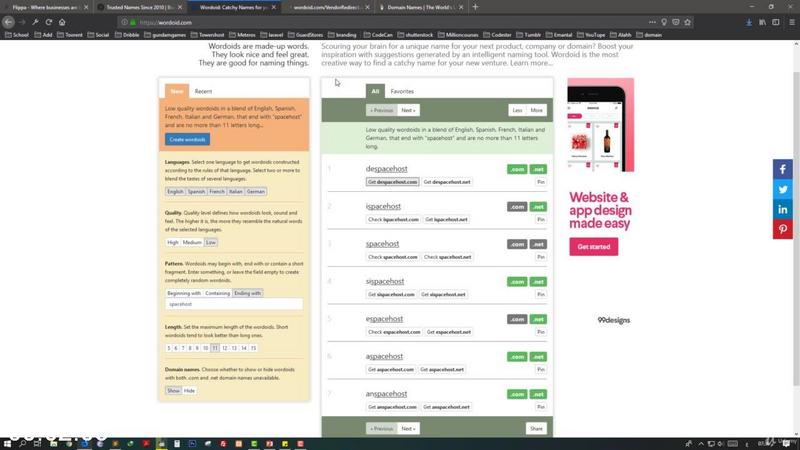Toggle the Spanish language option
The image size is (800, 450).
click(x=196, y=192)
